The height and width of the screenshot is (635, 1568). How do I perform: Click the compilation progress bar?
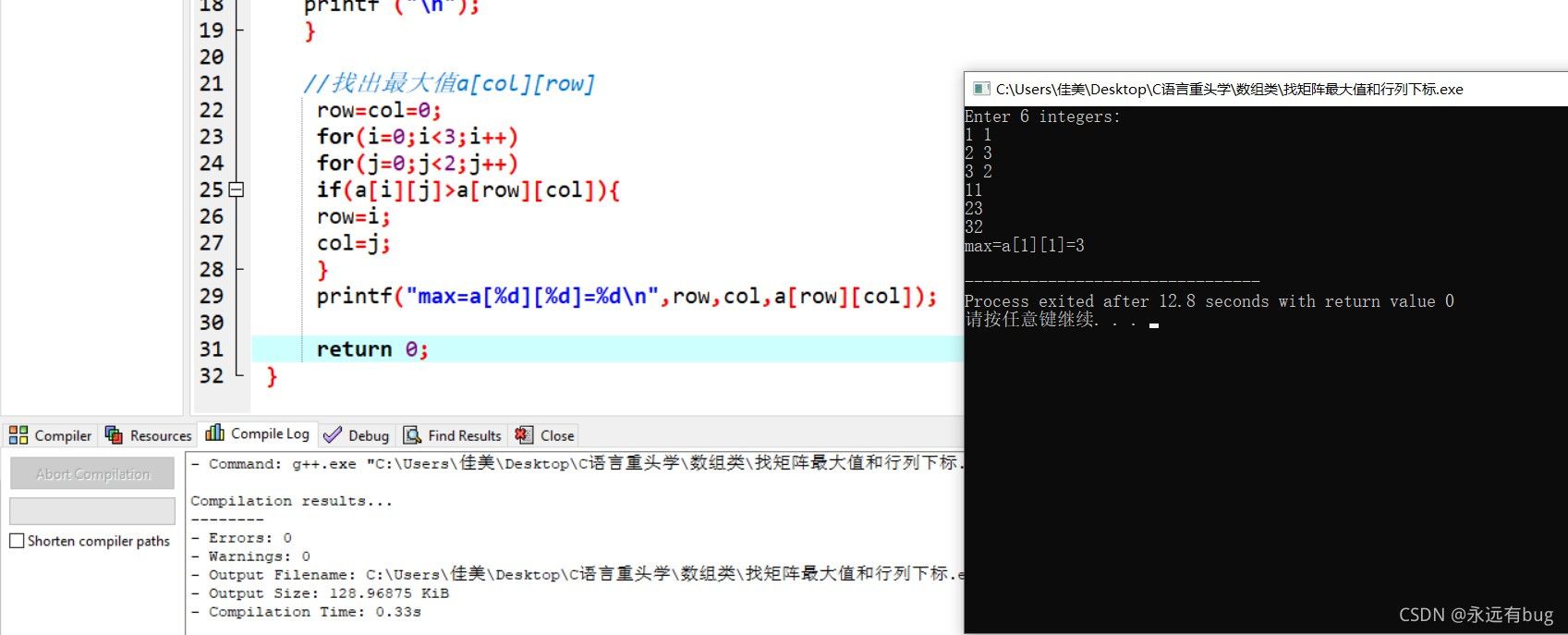point(92,511)
